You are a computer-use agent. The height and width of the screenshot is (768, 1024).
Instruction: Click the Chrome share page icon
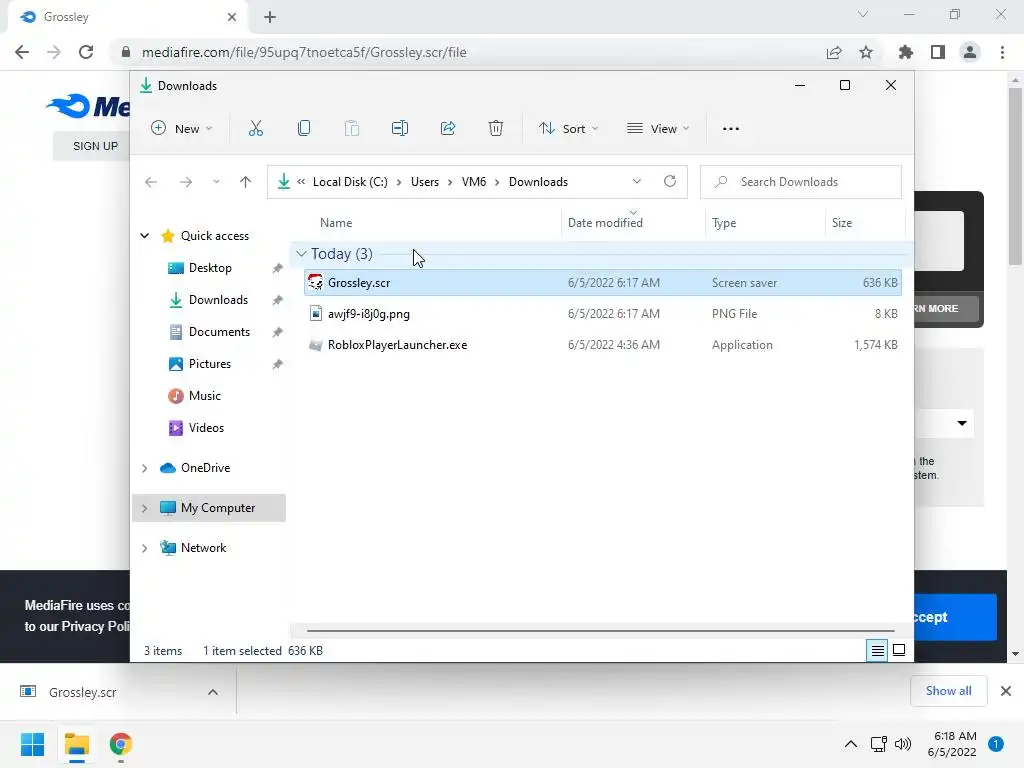point(834,52)
